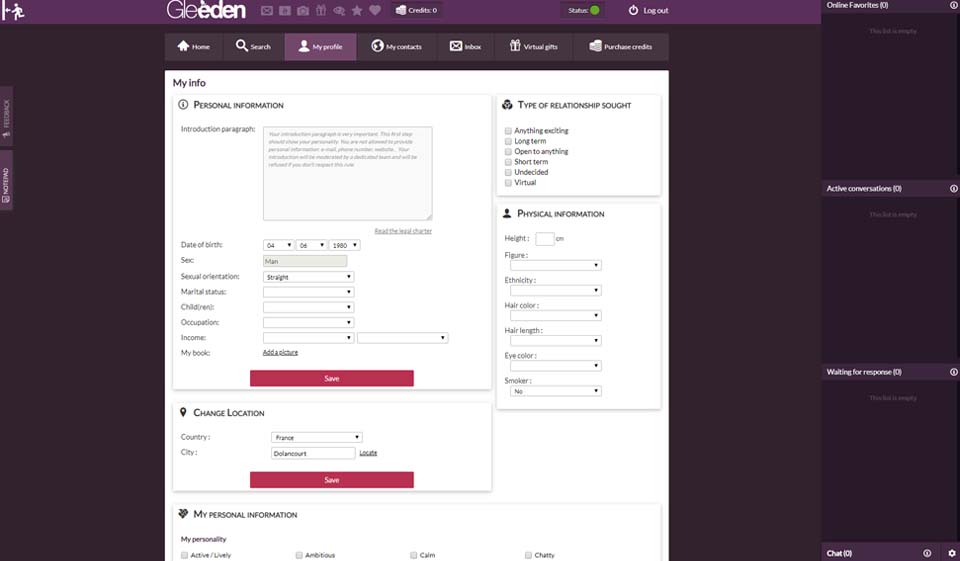960x561 pixels.
Task: Click the camera icon in the top header
Action: 303,11
